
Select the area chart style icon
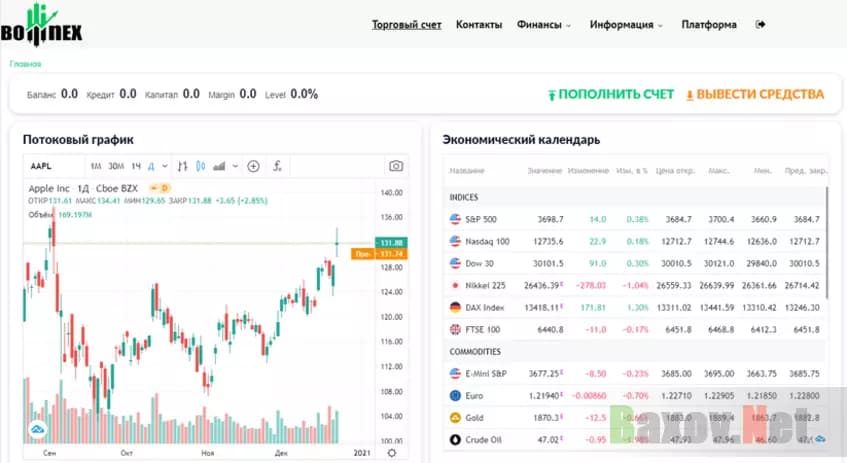tap(220, 166)
